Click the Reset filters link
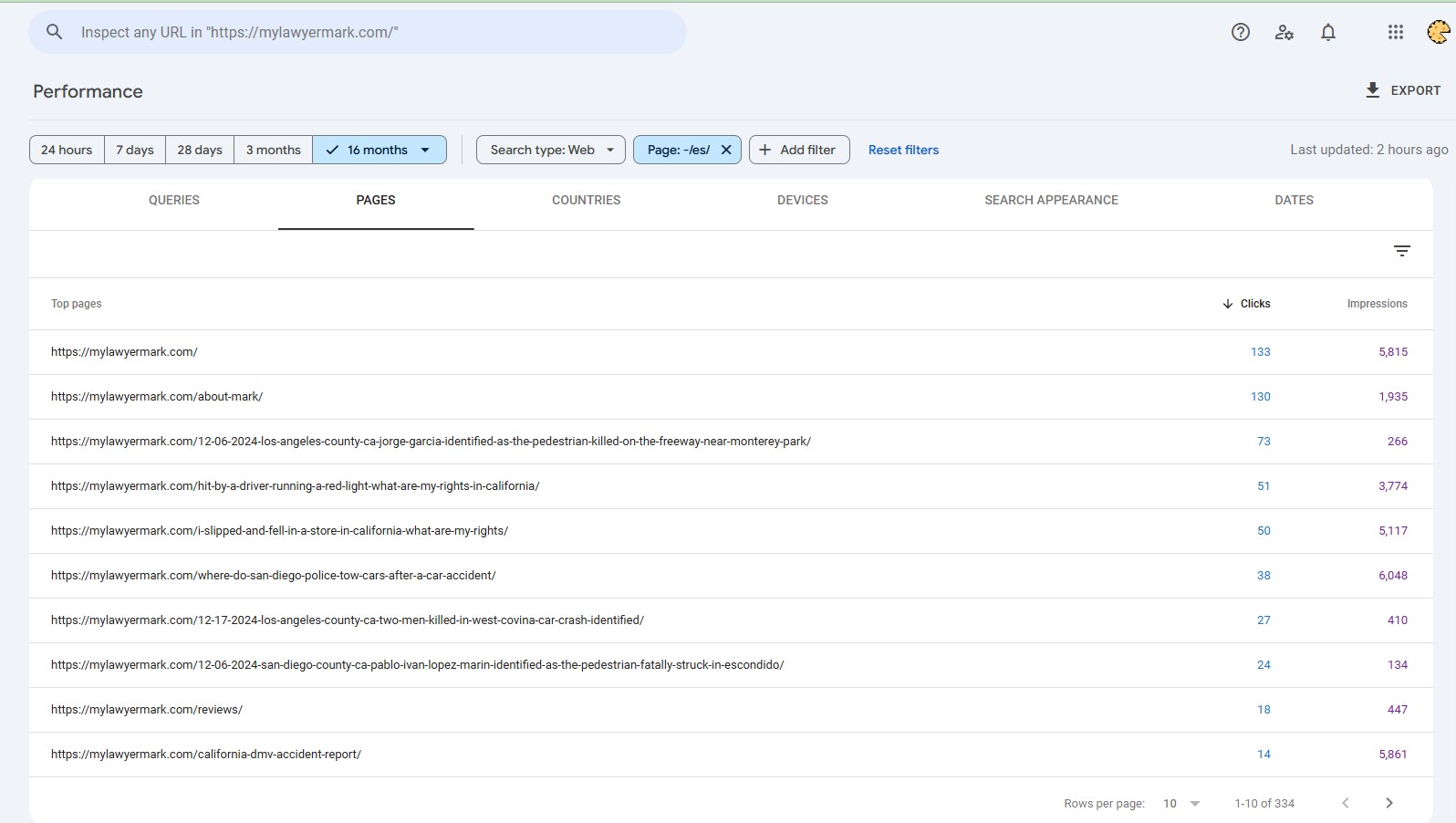 903,150
